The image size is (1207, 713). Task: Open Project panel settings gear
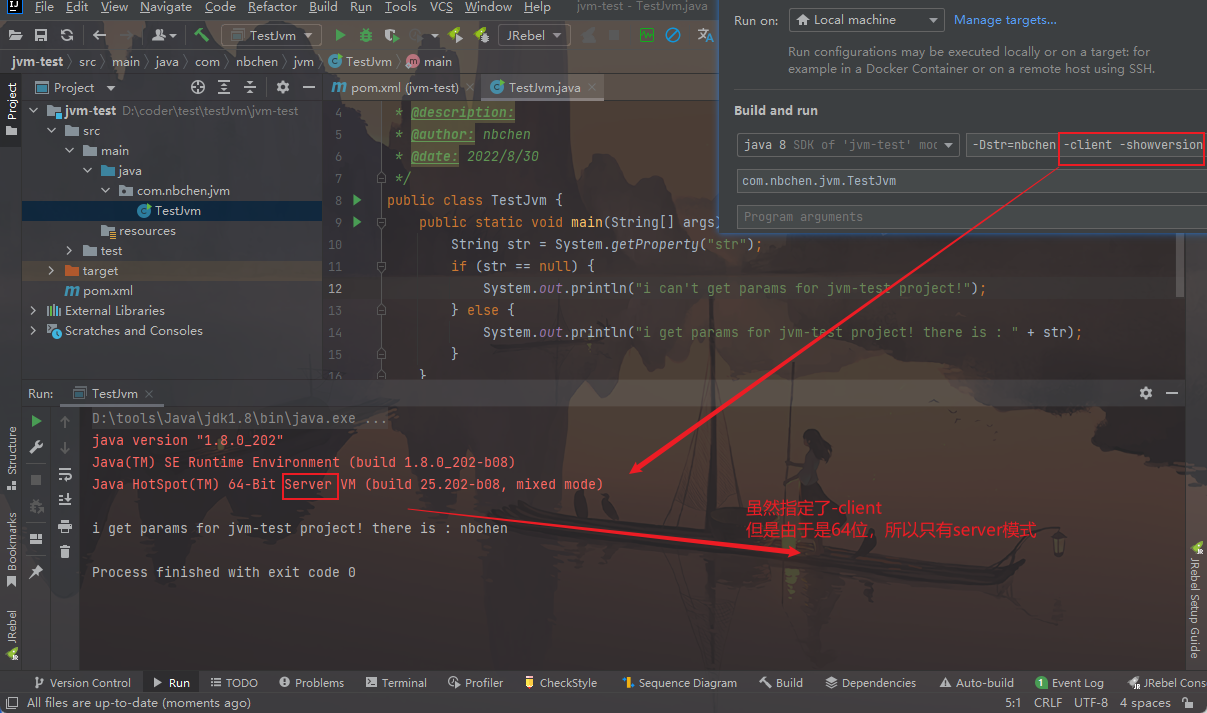282,88
